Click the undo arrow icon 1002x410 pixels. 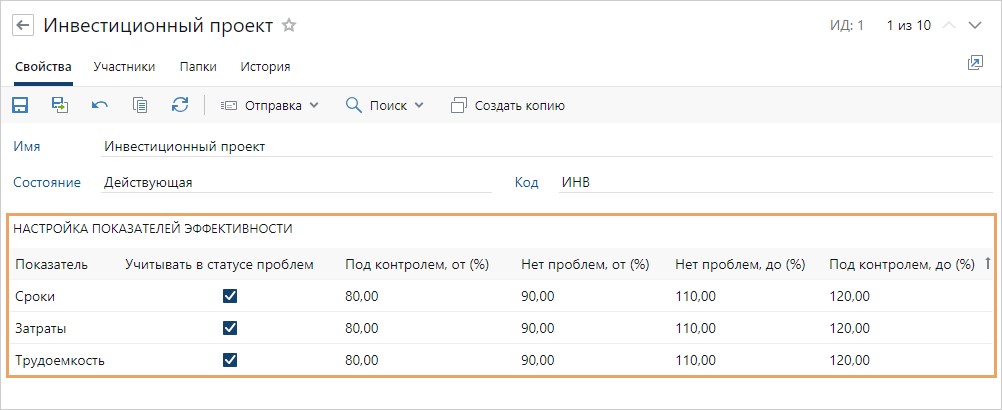click(100, 105)
